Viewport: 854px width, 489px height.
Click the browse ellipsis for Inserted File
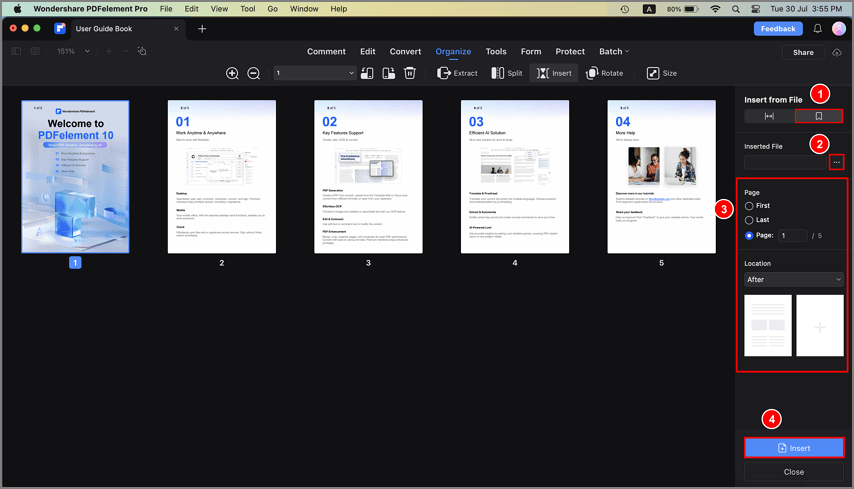tap(837, 162)
